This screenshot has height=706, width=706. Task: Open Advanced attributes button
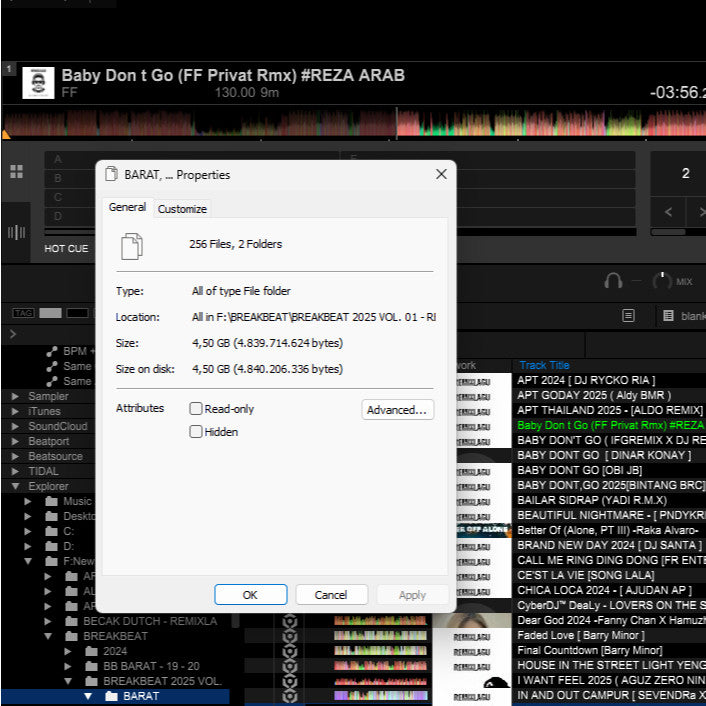pos(397,410)
